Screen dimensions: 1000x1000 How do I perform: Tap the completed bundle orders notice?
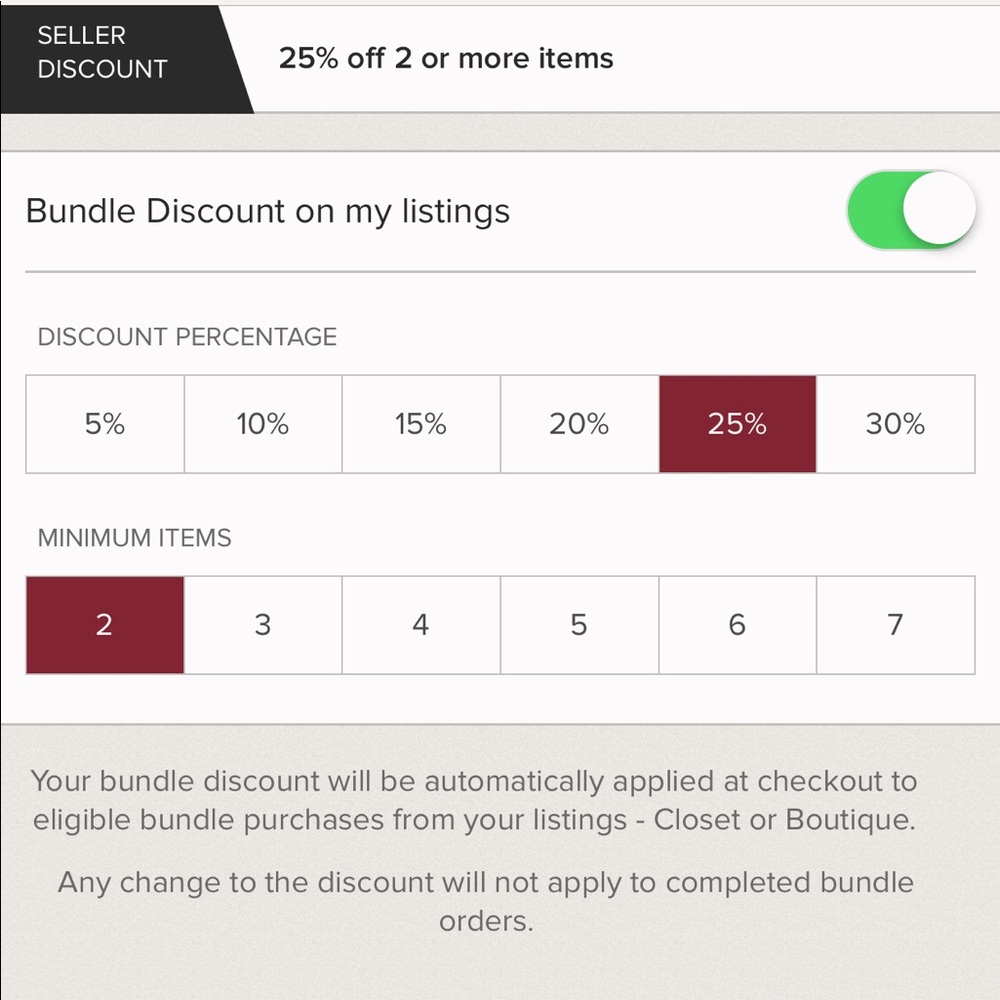[x=486, y=902]
